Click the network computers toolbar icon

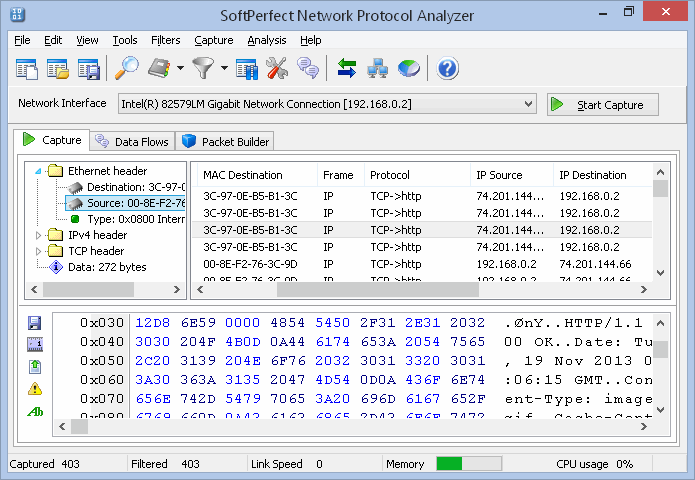pos(378,69)
